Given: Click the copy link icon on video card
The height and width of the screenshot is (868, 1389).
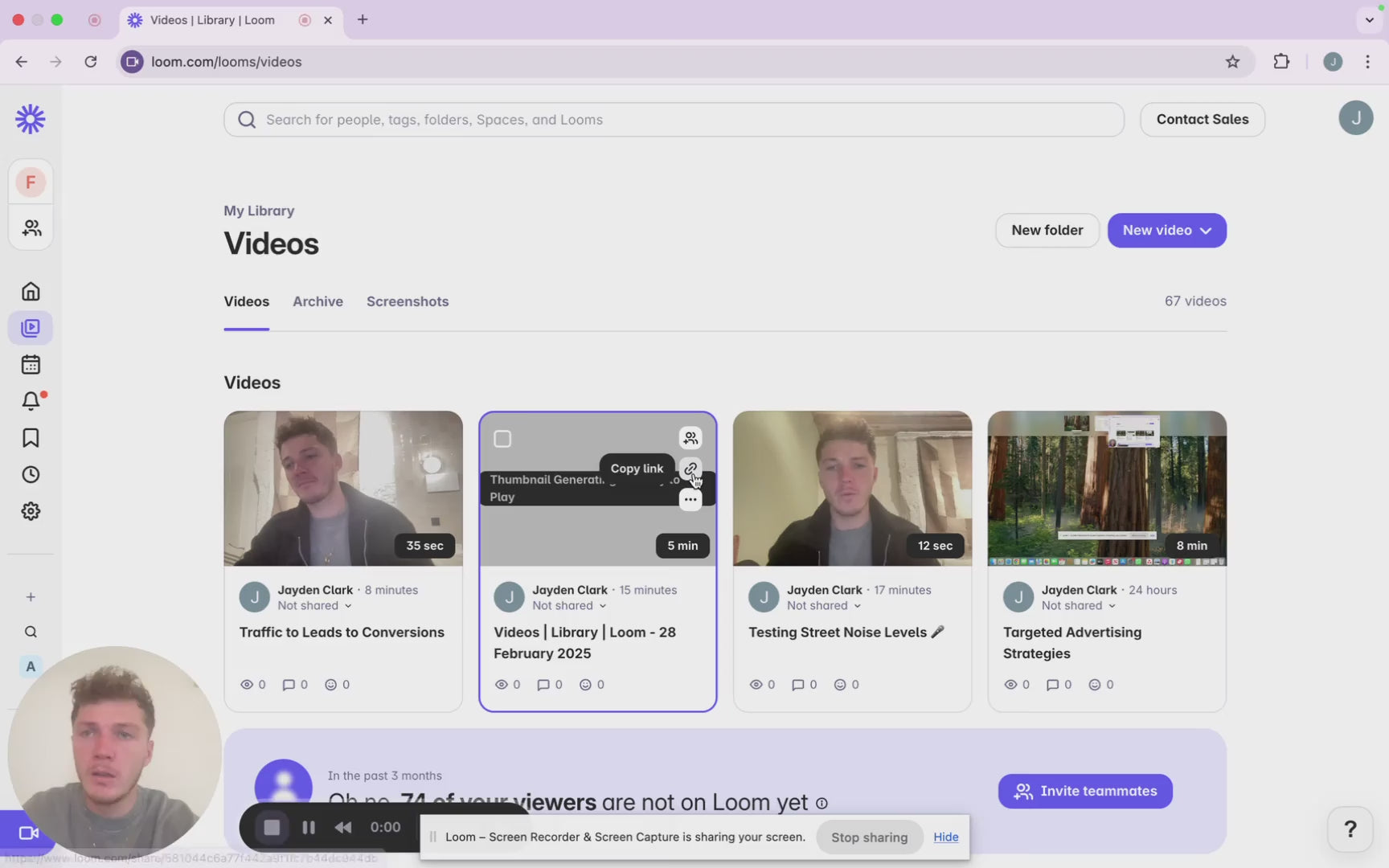Looking at the screenshot, I should point(690,469).
